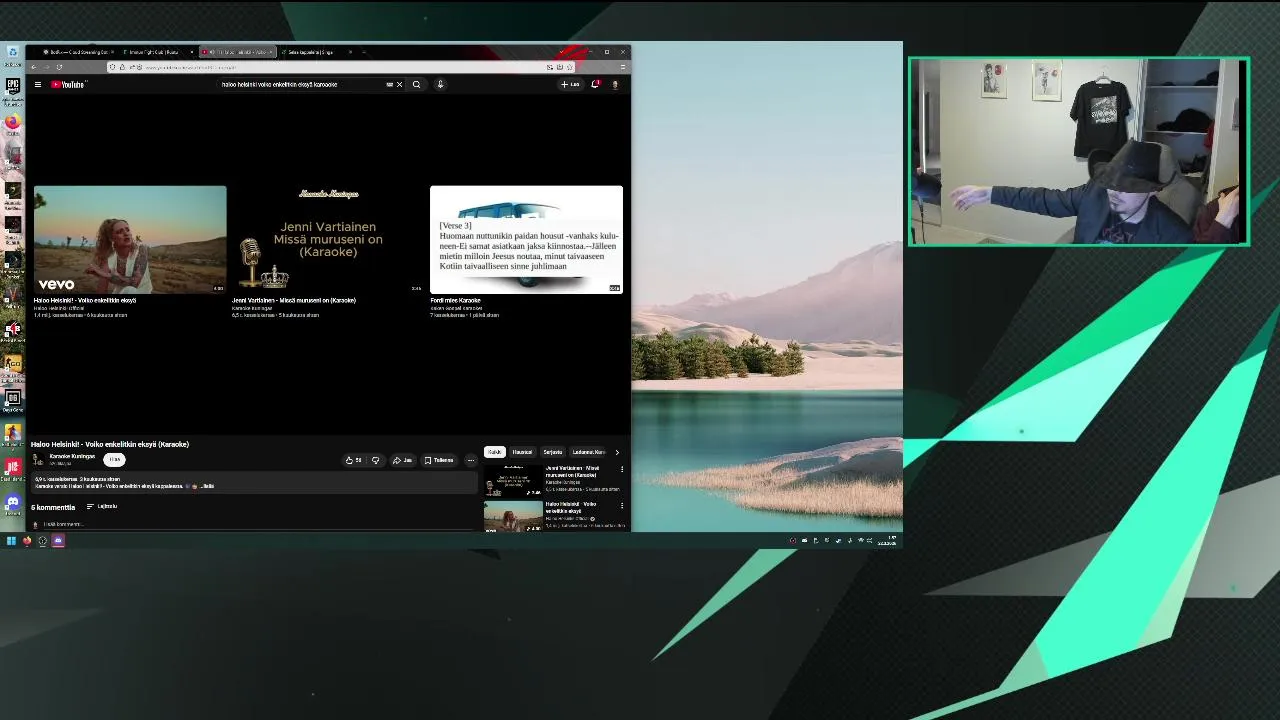This screenshot has height=720, width=1280.
Task: Open the Haloo Helsinki vevo video thumbnail
Action: coord(130,240)
